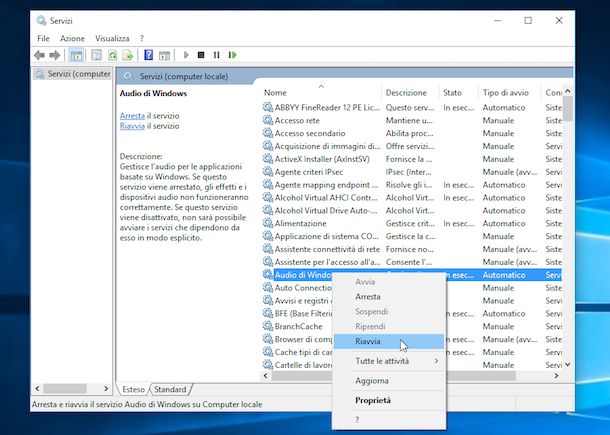Sort by the Nome column header
The width and height of the screenshot is (610, 435).
(321, 93)
